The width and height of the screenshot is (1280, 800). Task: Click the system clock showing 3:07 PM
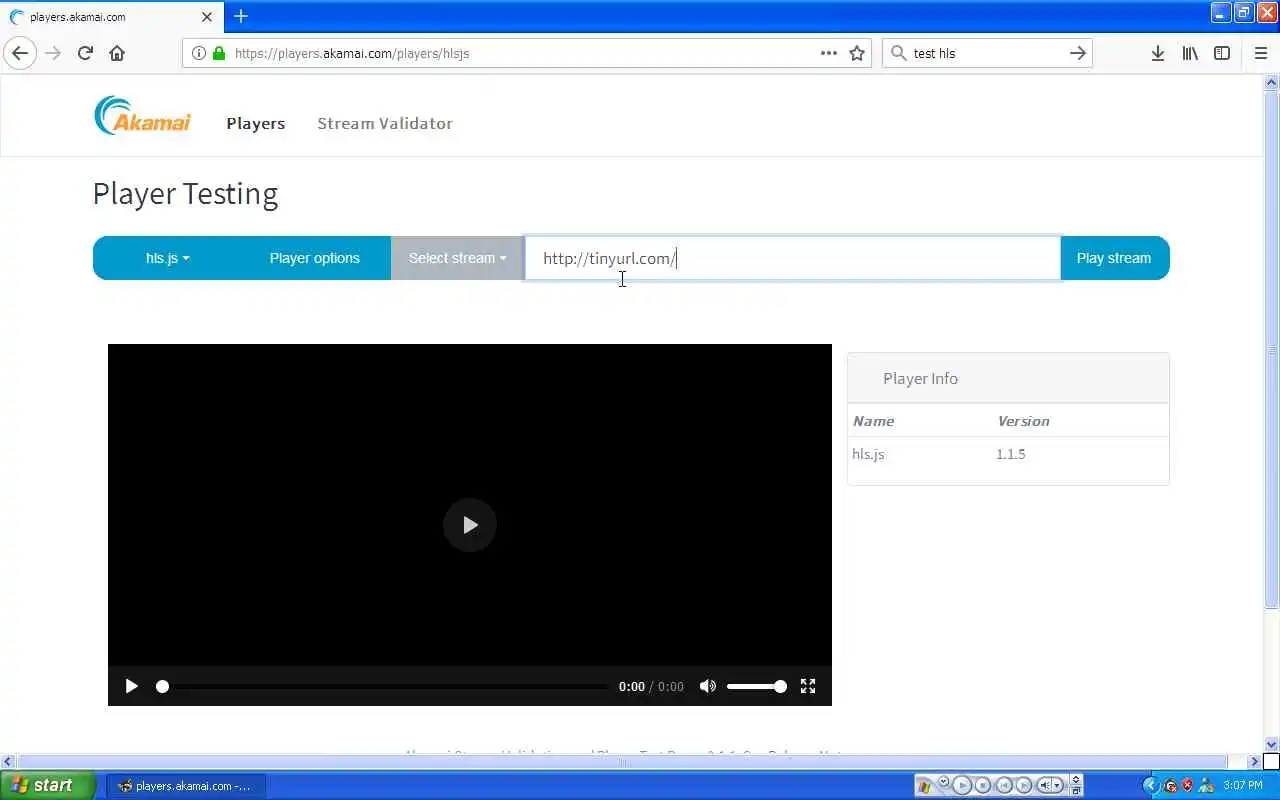[x=1243, y=786]
